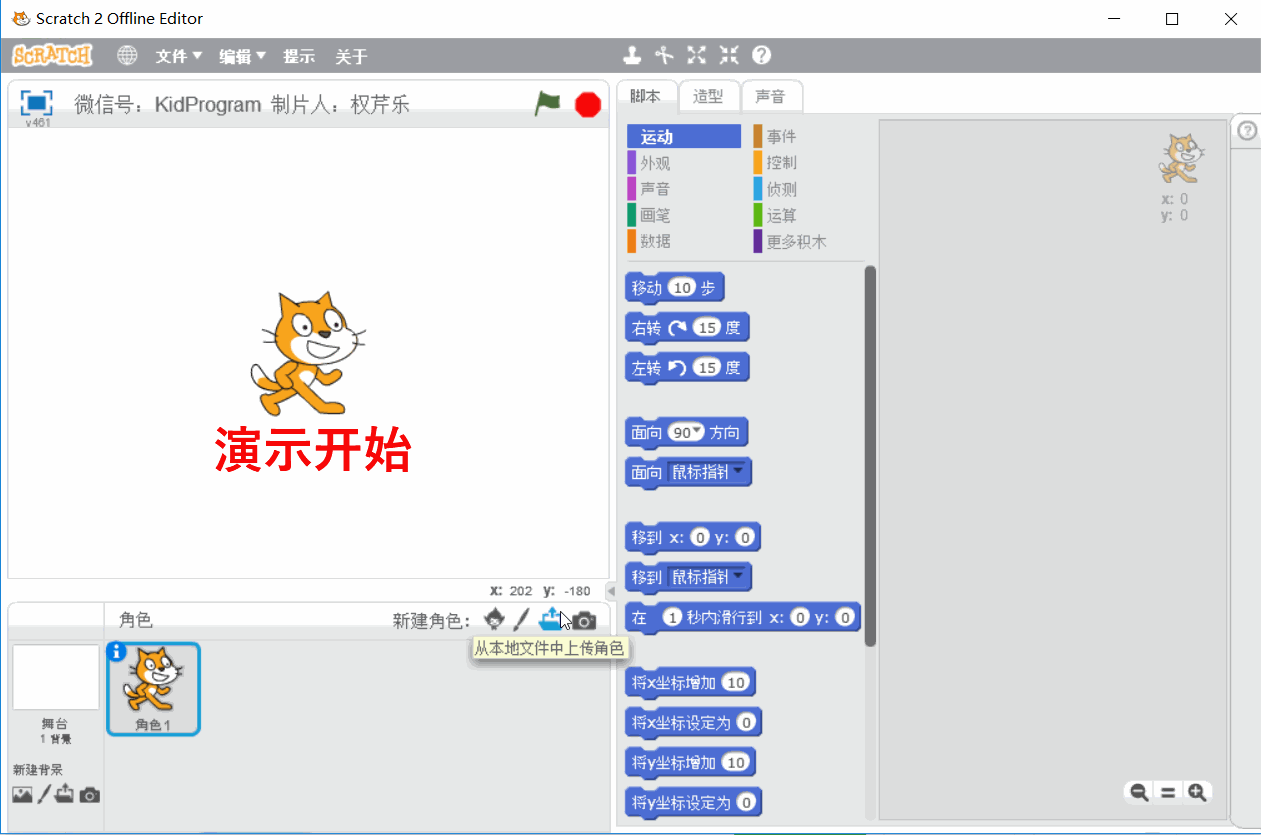Screen dimensions: 1261x835
Task: Choose backdrop from library icon
Action: click(x=22, y=795)
